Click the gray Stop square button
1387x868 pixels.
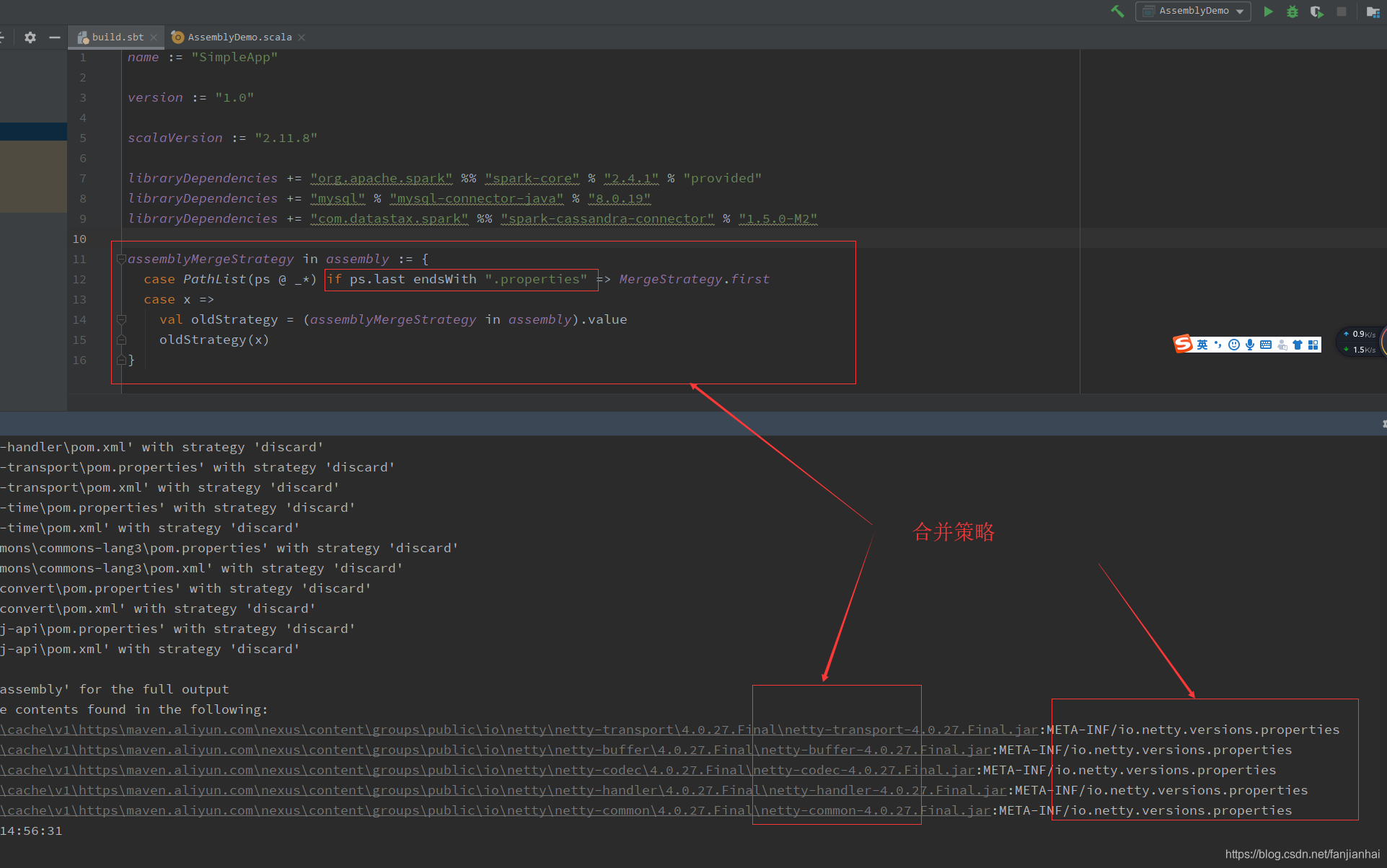1342,12
